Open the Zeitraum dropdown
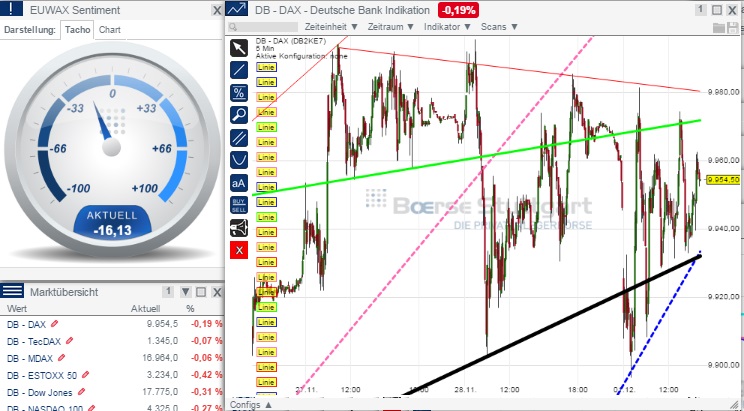Viewport: 744px width, 411px height. [x=391, y=27]
